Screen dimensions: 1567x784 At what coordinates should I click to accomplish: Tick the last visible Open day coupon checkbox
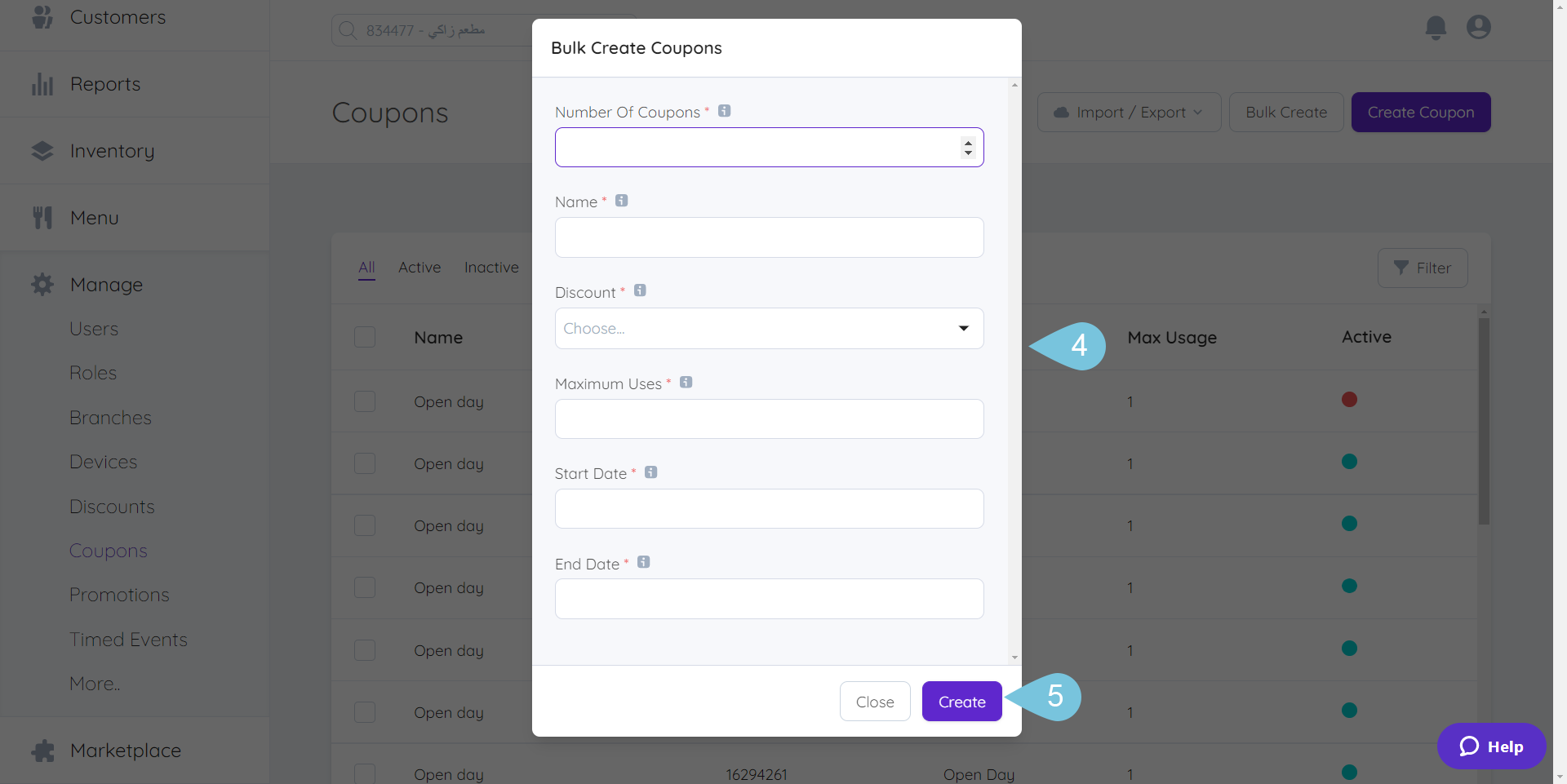[365, 773]
